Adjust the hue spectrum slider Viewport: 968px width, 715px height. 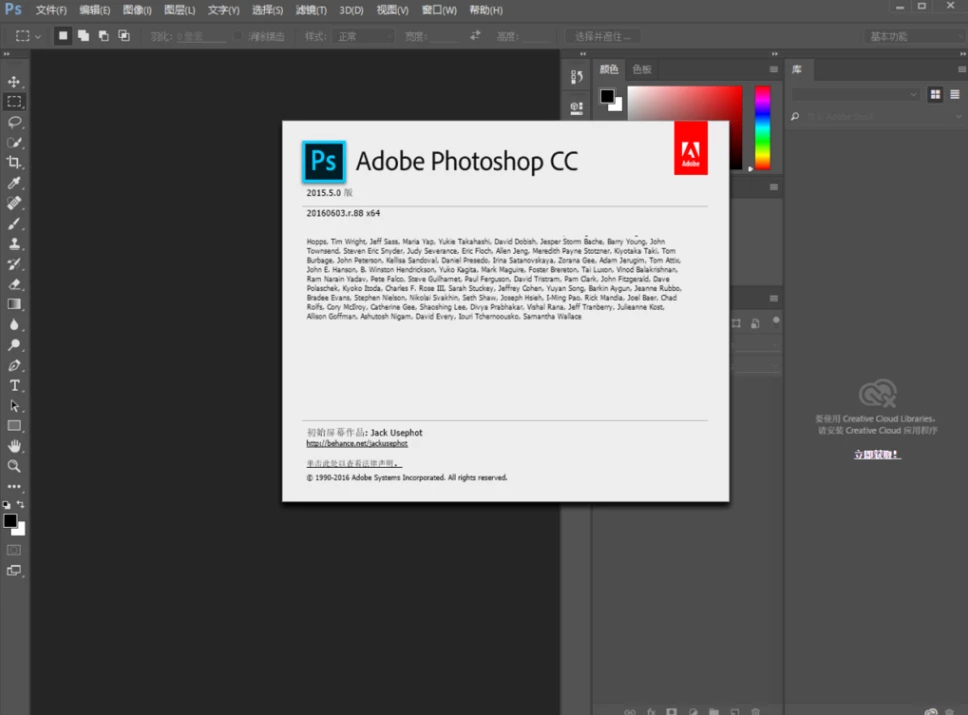762,128
